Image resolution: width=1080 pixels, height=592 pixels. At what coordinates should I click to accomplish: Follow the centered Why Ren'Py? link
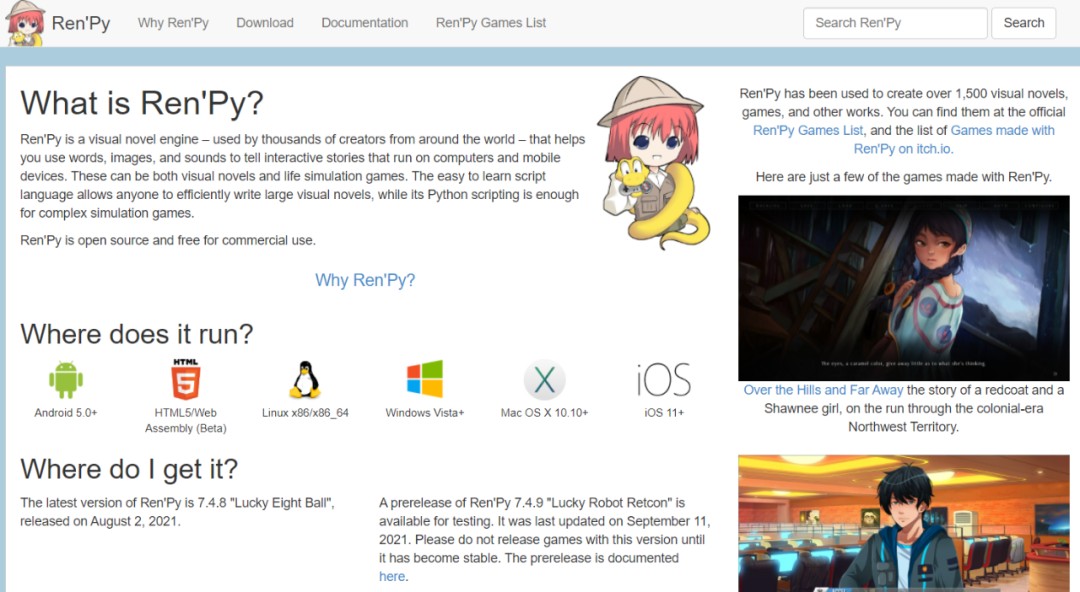pyautogui.click(x=365, y=280)
